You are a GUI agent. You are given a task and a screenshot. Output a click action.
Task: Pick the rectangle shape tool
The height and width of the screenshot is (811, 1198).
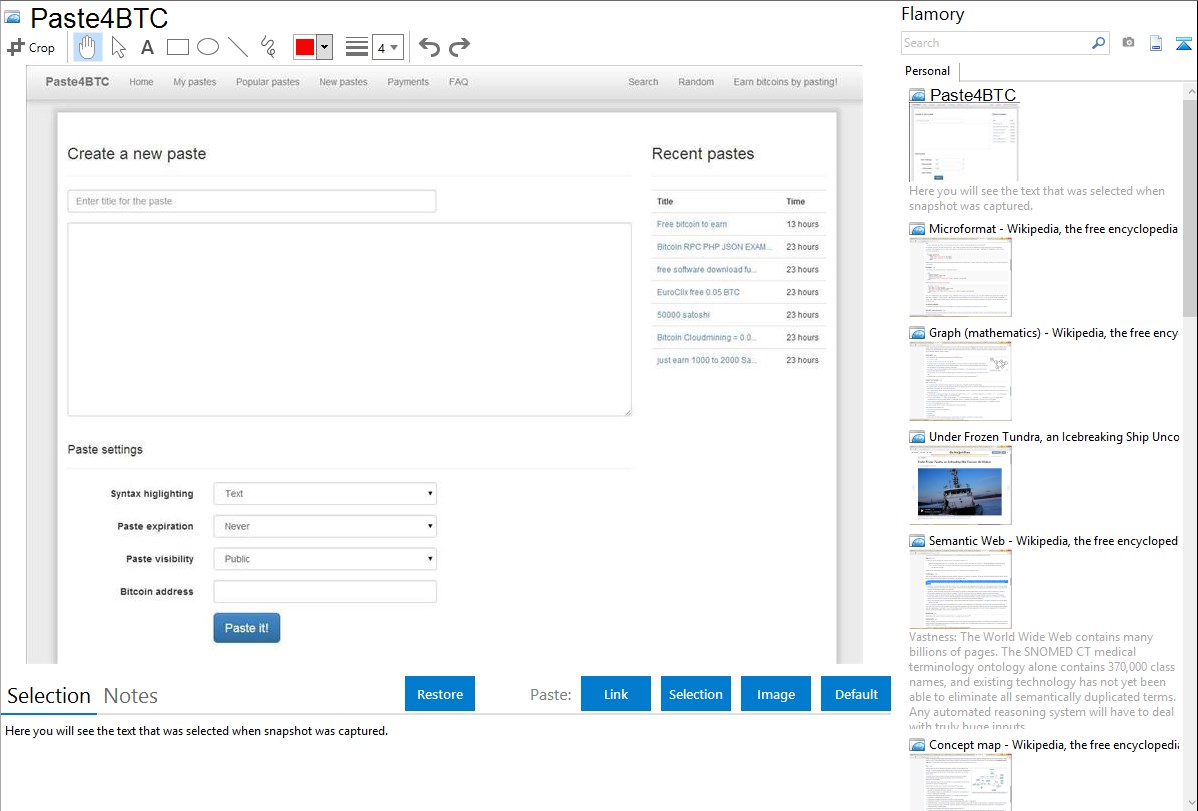178,47
